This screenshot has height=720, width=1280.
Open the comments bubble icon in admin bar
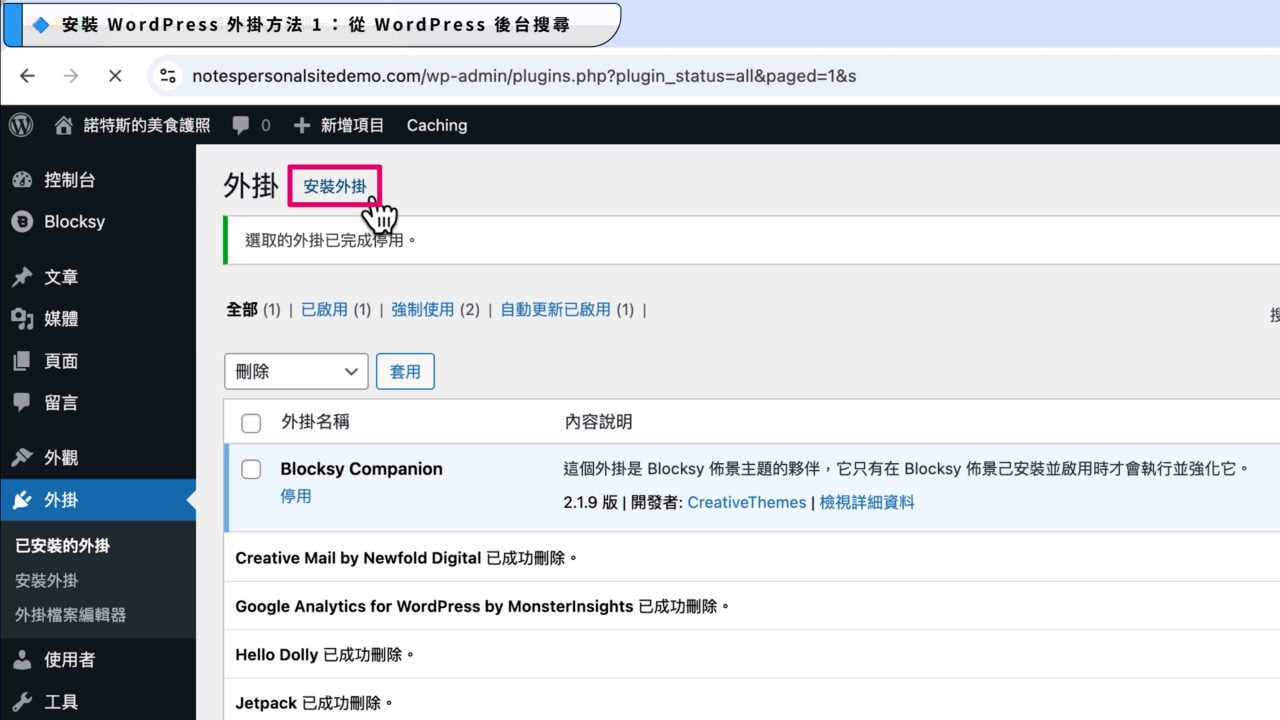[241, 125]
